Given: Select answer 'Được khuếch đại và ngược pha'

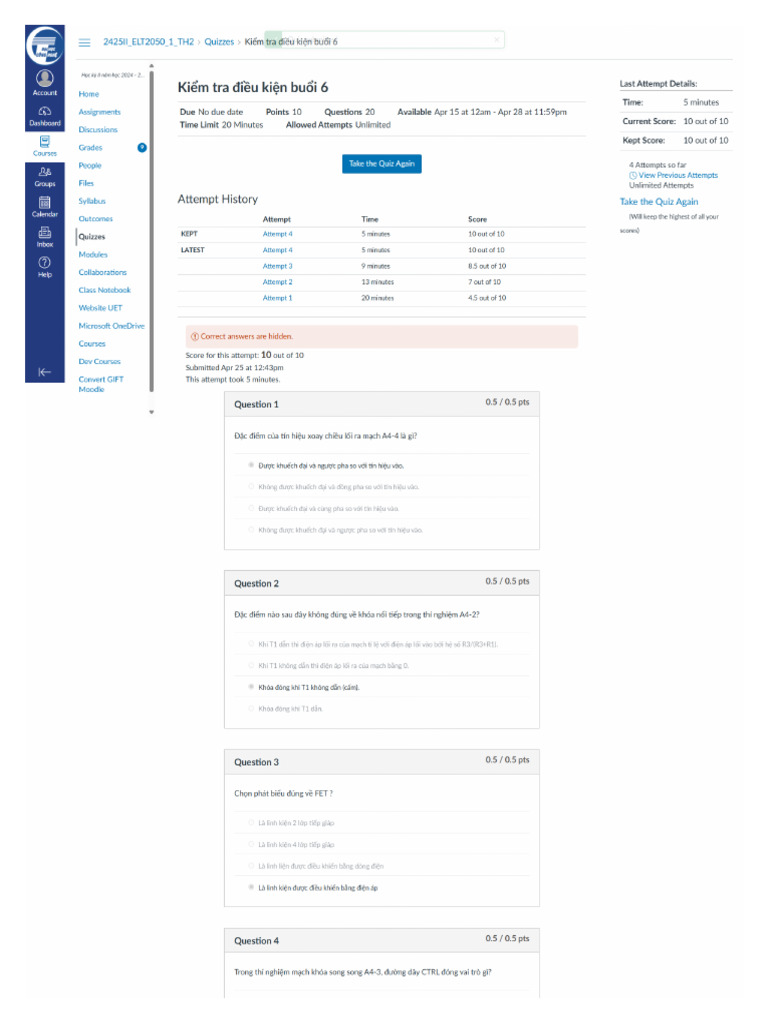Looking at the screenshot, I should (x=251, y=465).
